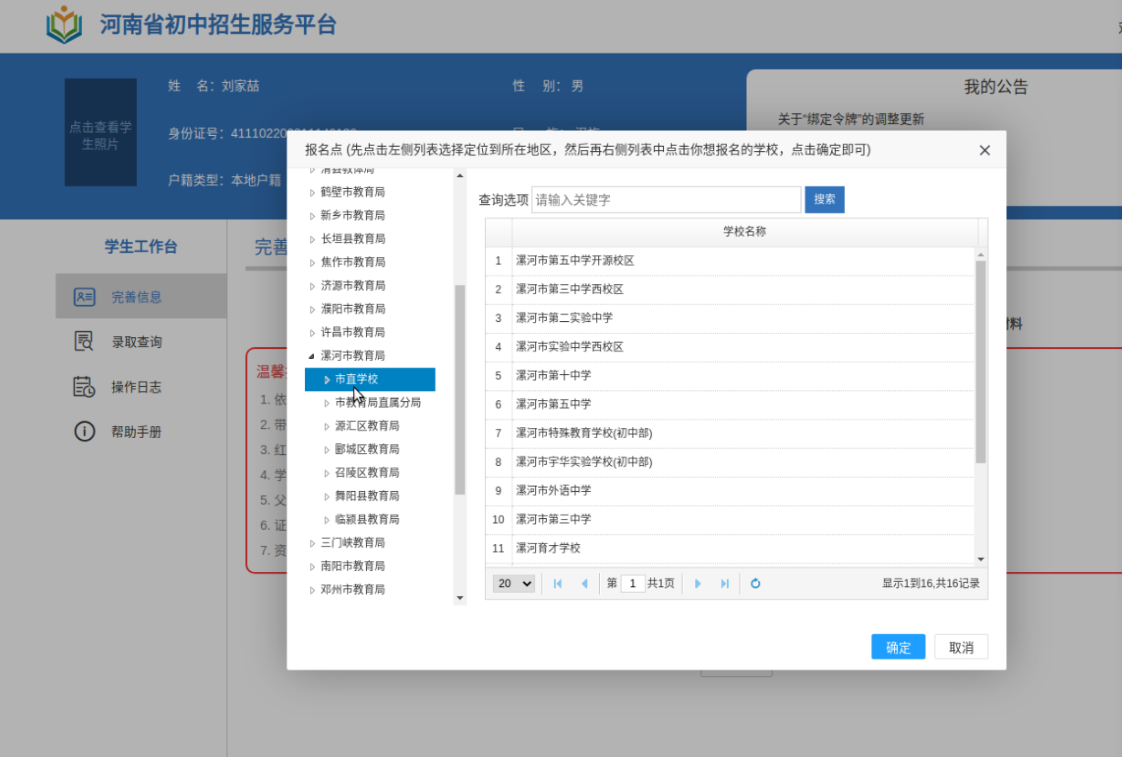Cancel with the 取消 button
Viewport: 1122px width, 757px height.
pyautogui.click(x=961, y=648)
